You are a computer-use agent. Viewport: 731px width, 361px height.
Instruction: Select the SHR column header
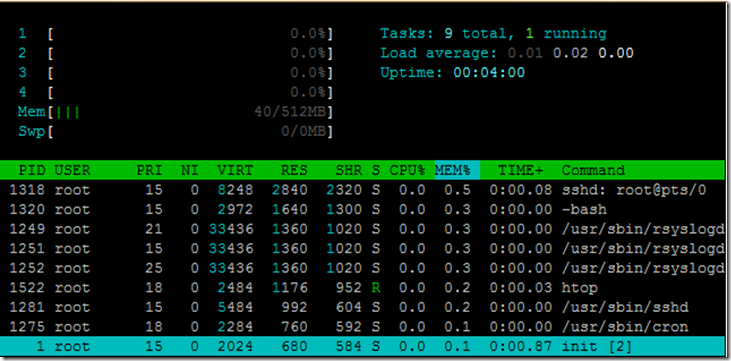pos(349,170)
